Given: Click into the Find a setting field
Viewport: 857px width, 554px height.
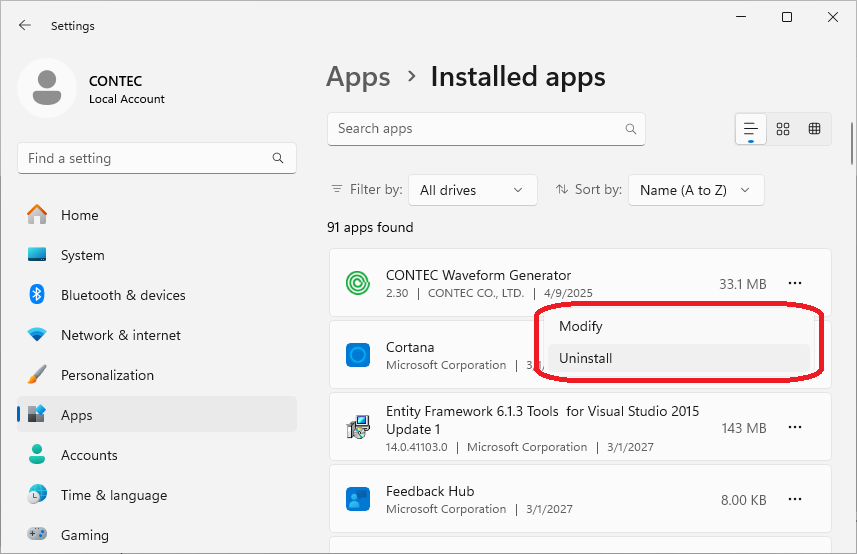Looking at the screenshot, I should [x=157, y=158].
